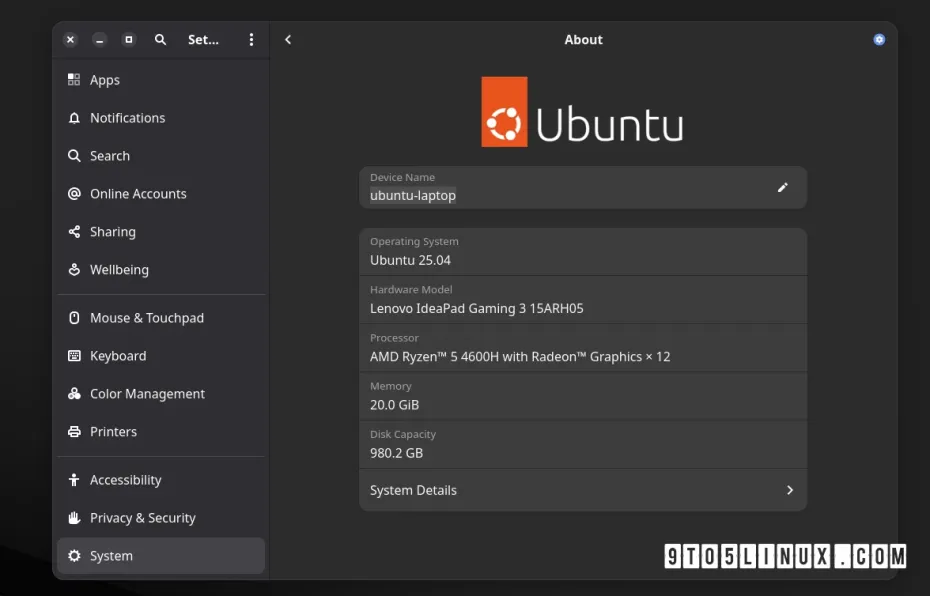Open Accessibility settings label
Screen dimensions: 930x596
[x=126, y=480]
